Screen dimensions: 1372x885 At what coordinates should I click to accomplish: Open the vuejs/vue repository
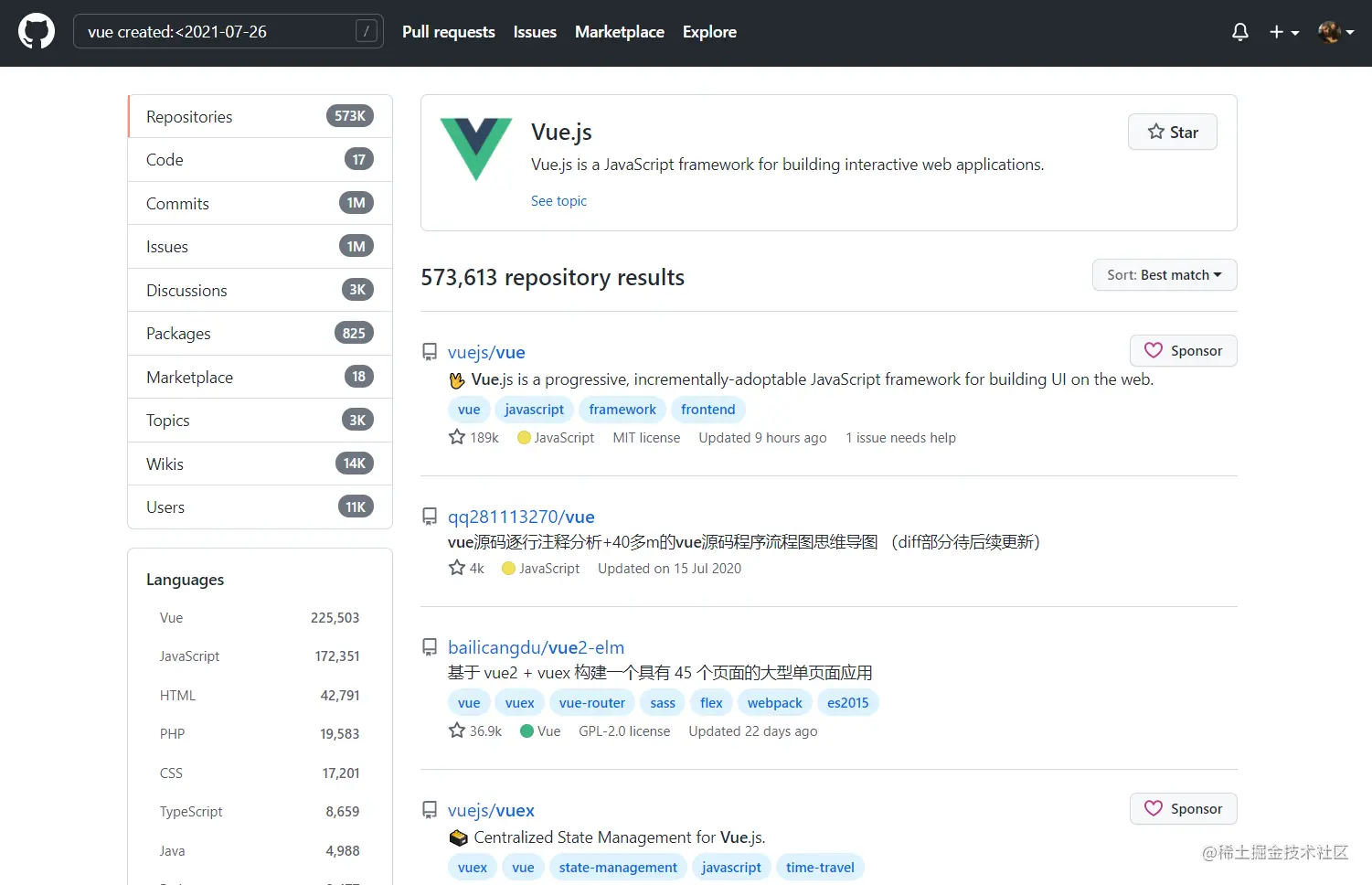486,352
